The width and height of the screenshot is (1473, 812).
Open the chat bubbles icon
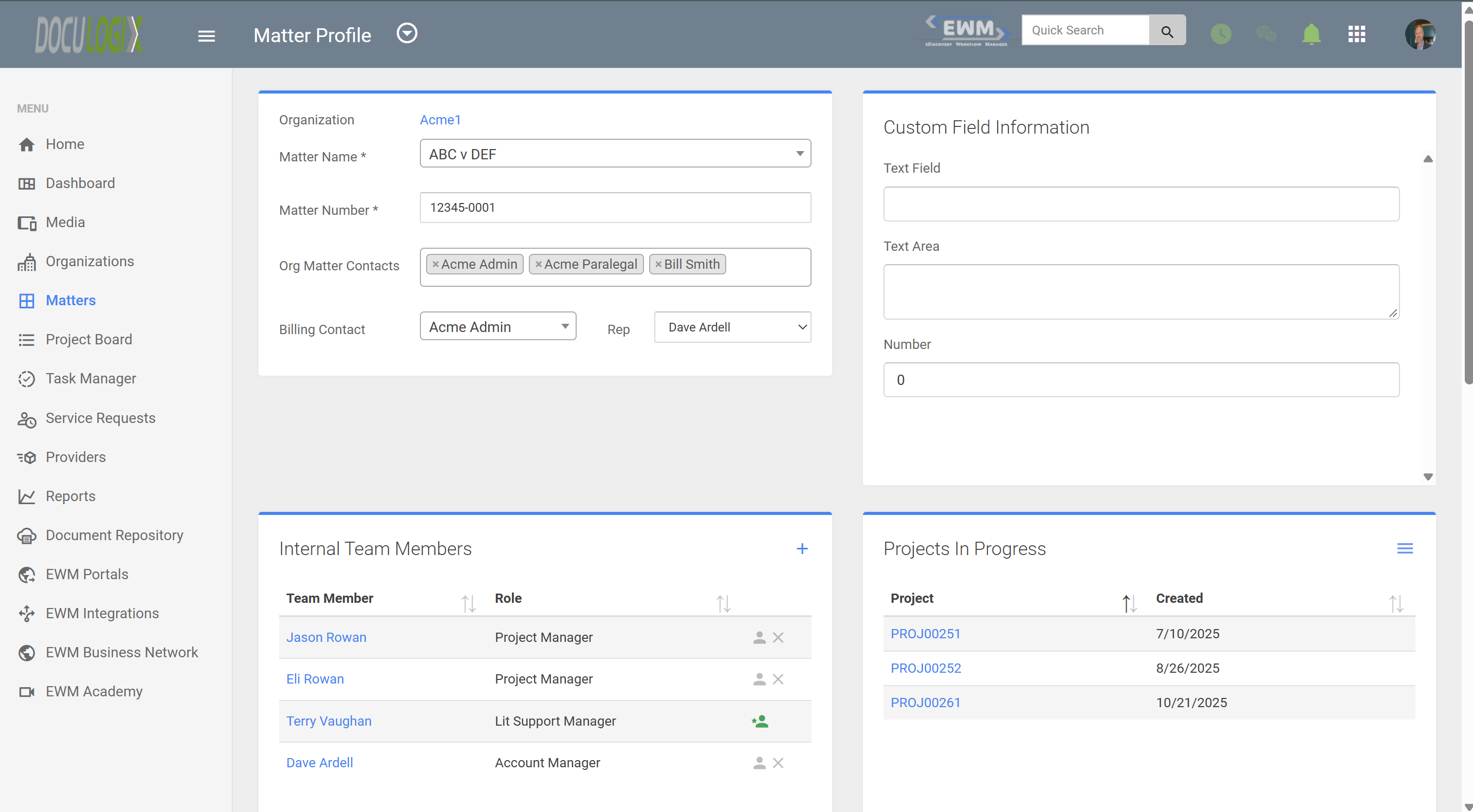1266,34
